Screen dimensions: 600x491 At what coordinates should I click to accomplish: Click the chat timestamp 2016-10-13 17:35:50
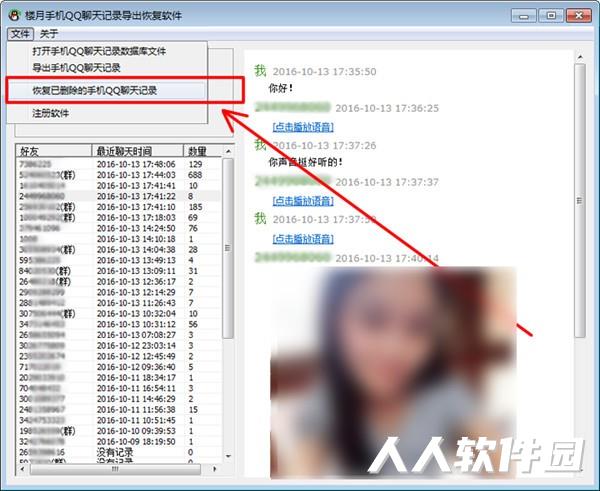pos(324,72)
